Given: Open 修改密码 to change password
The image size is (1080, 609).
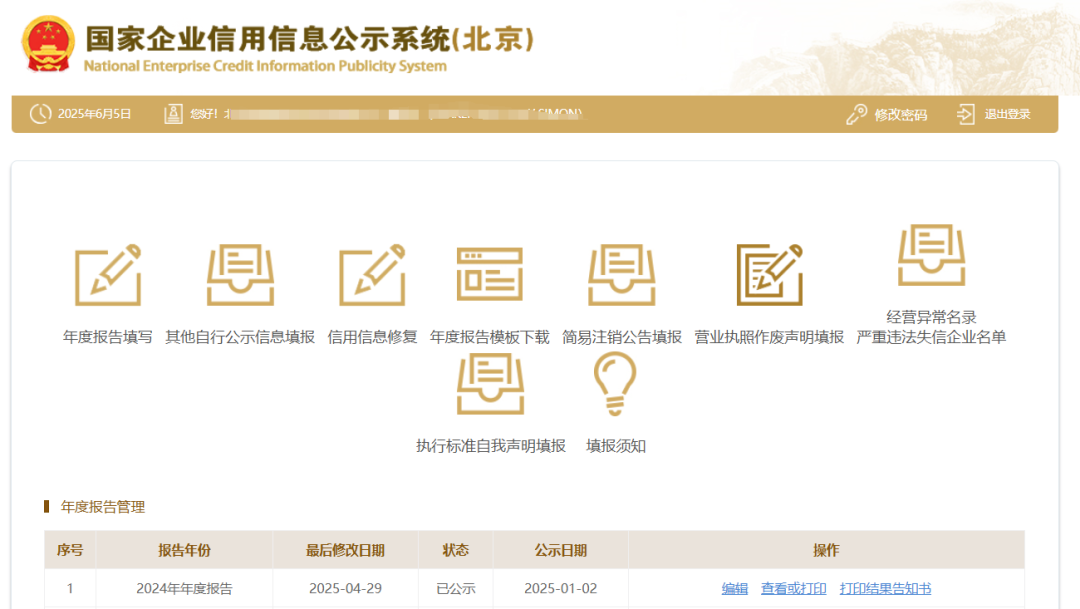Looking at the screenshot, I should (x=900, y=114).
